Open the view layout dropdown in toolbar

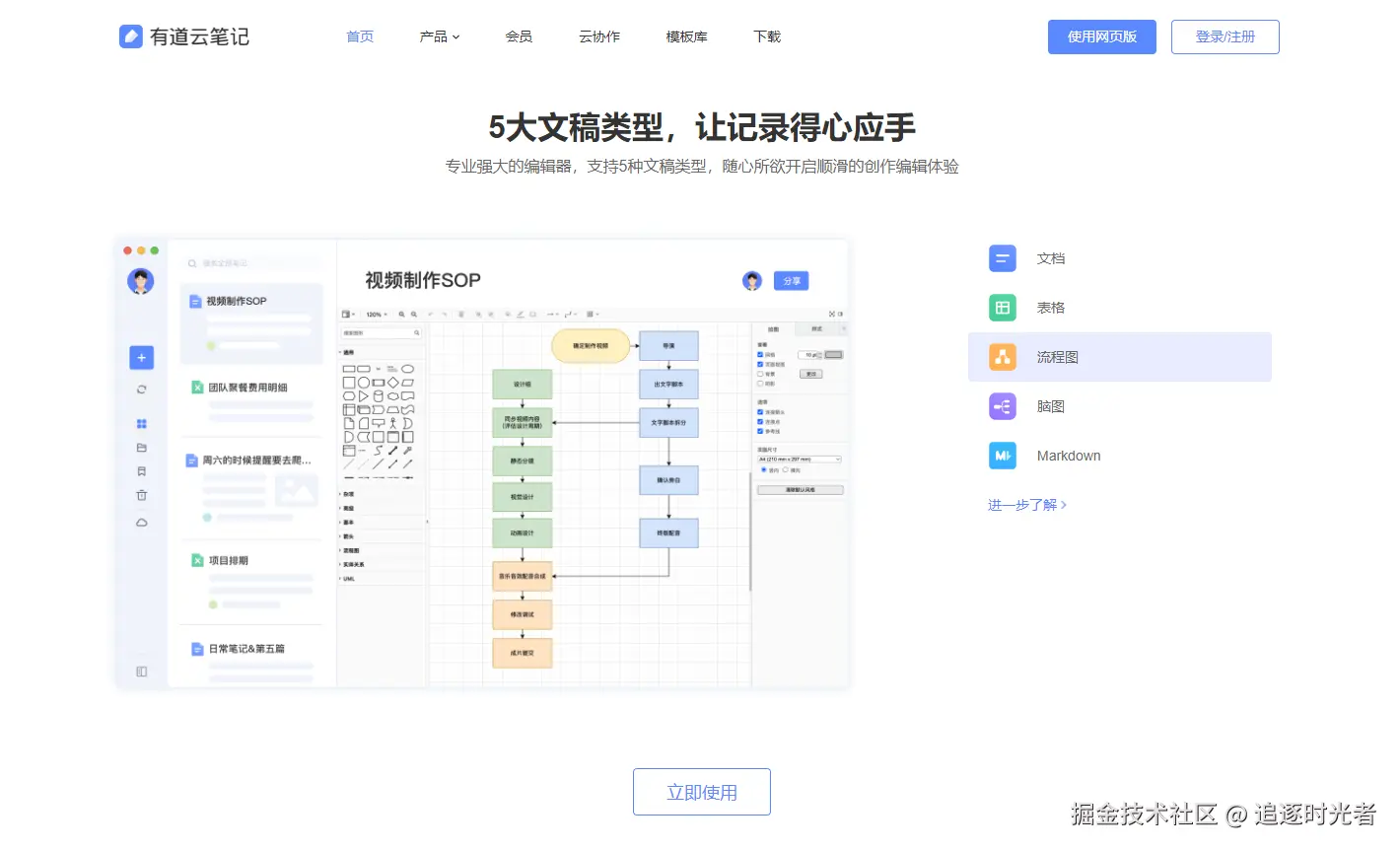pyautogui.click(x=348, y=315)
